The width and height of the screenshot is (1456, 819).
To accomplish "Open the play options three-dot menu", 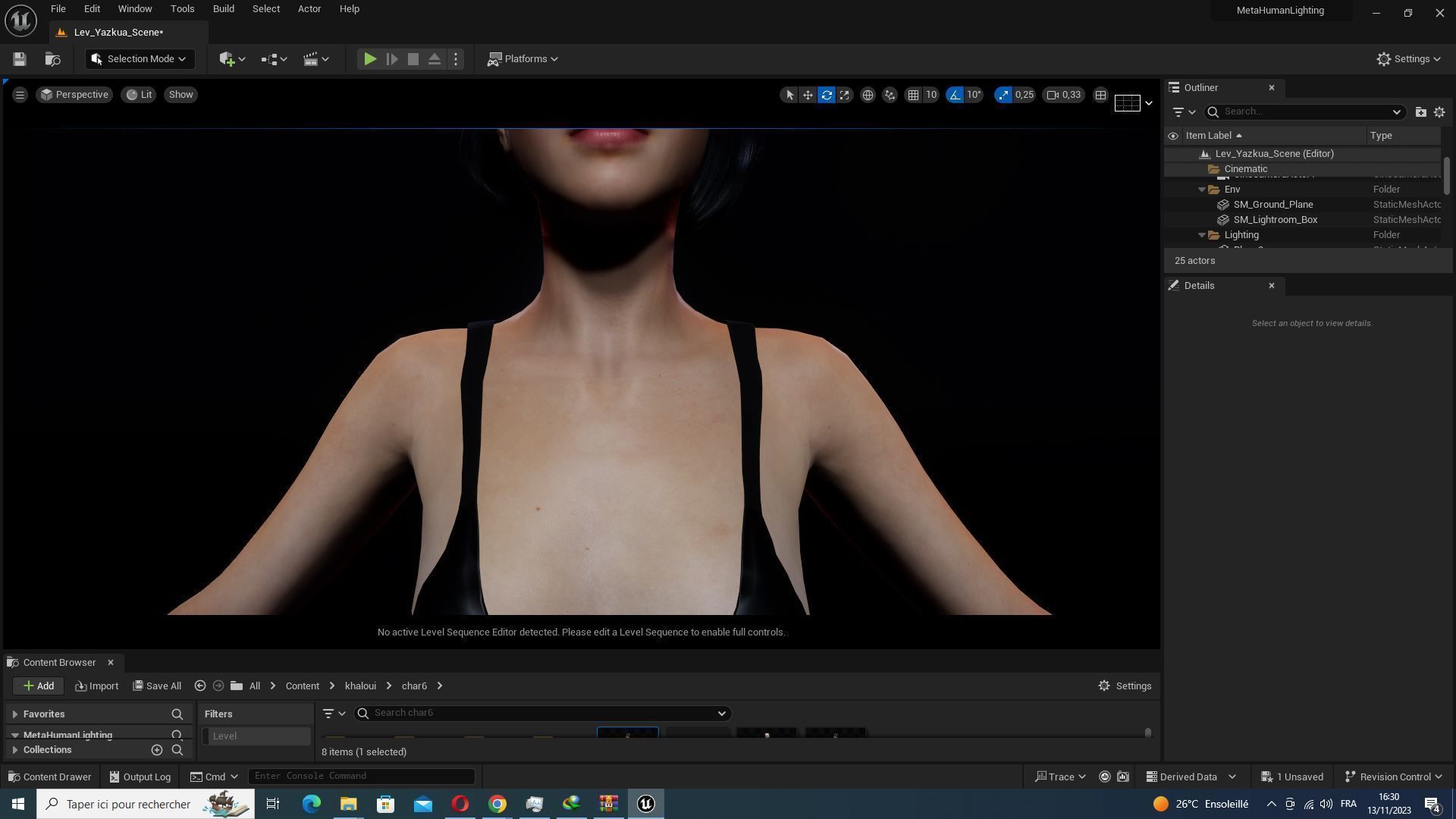I will coord(456,59).
